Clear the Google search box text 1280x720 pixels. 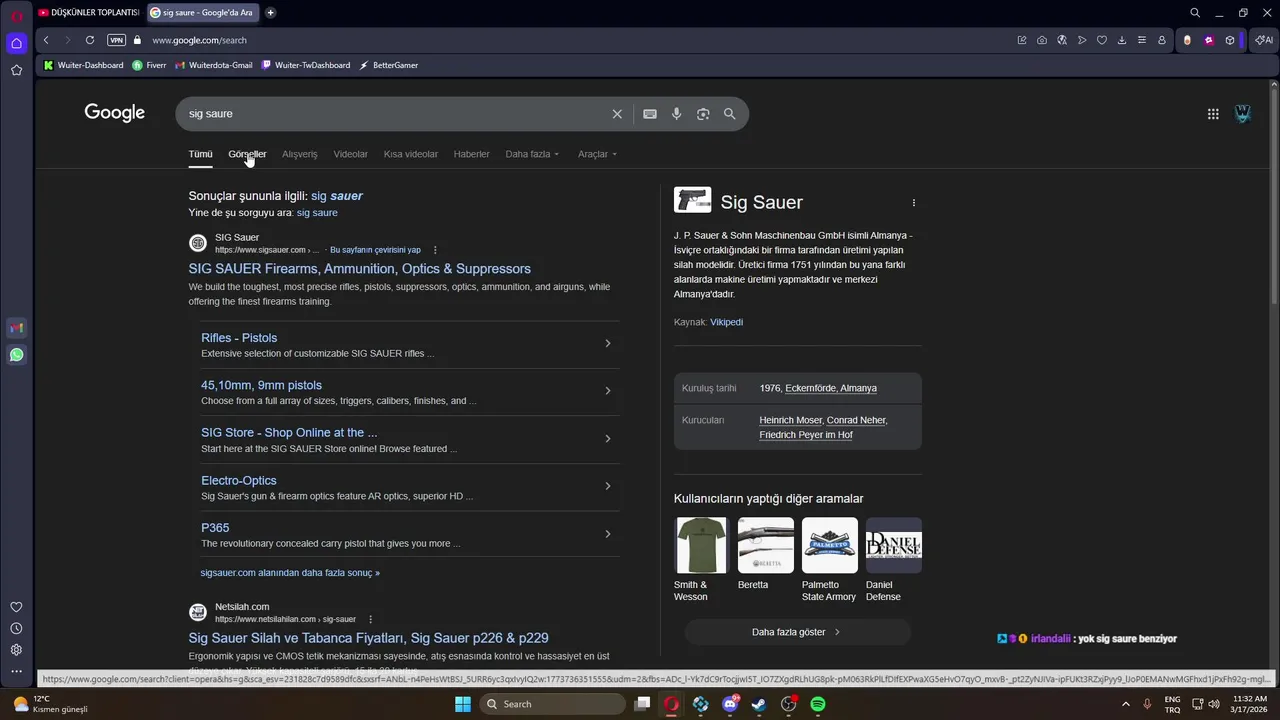point(617,114)
